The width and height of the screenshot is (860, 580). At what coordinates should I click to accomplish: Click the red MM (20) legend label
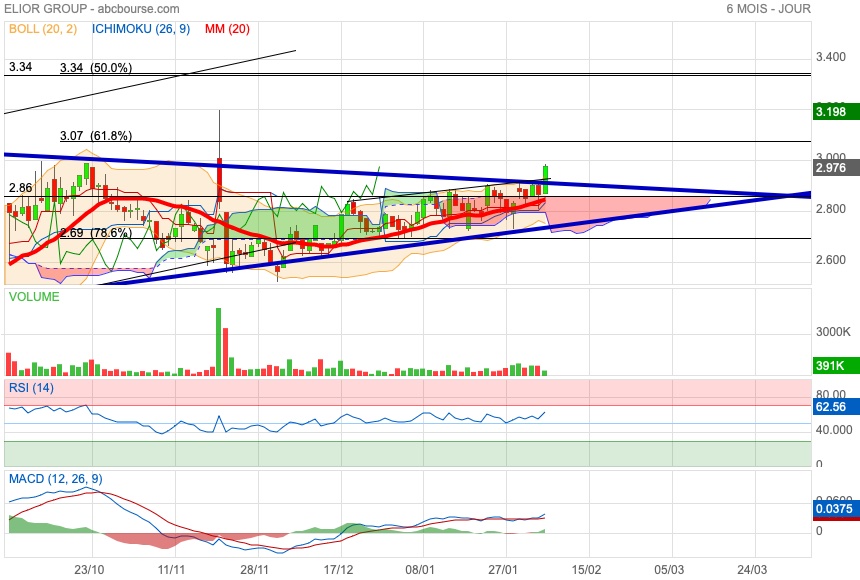pos(227,29)
